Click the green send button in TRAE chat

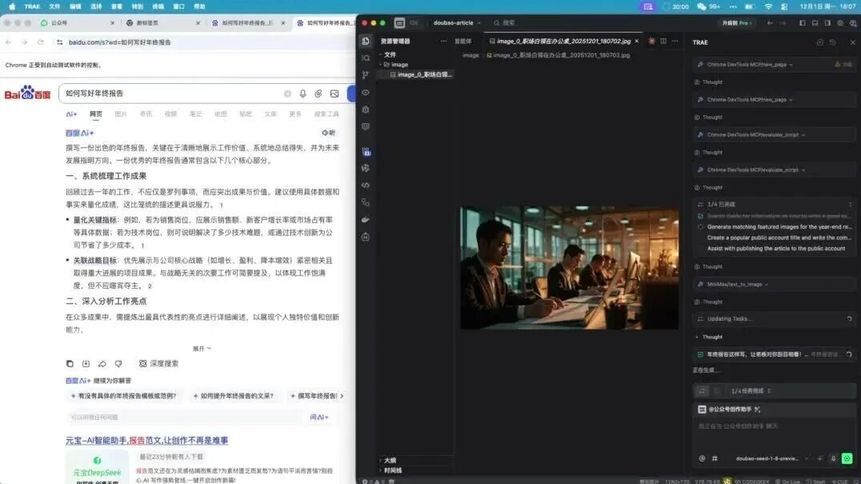tap(847, 458)
